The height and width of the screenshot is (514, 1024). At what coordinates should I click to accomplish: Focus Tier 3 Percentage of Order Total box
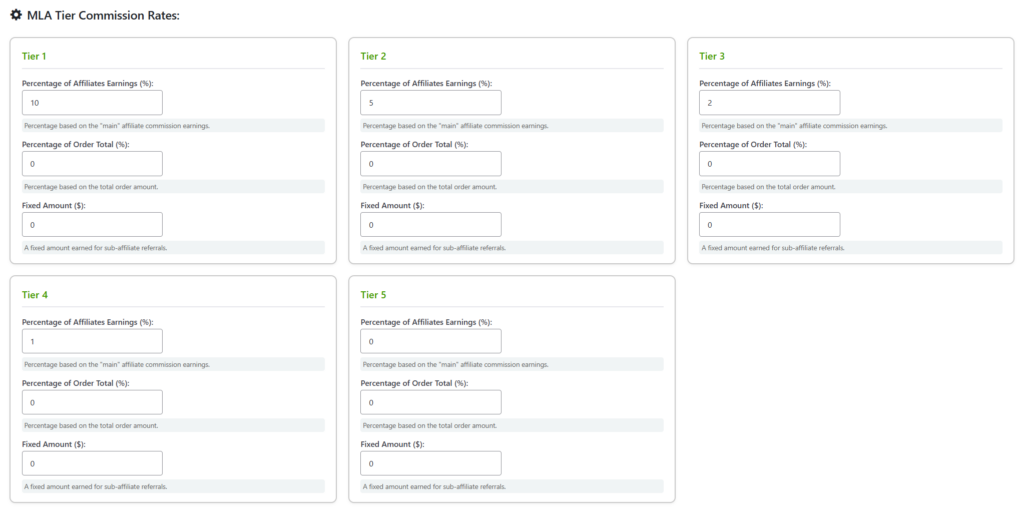(769, 164)
